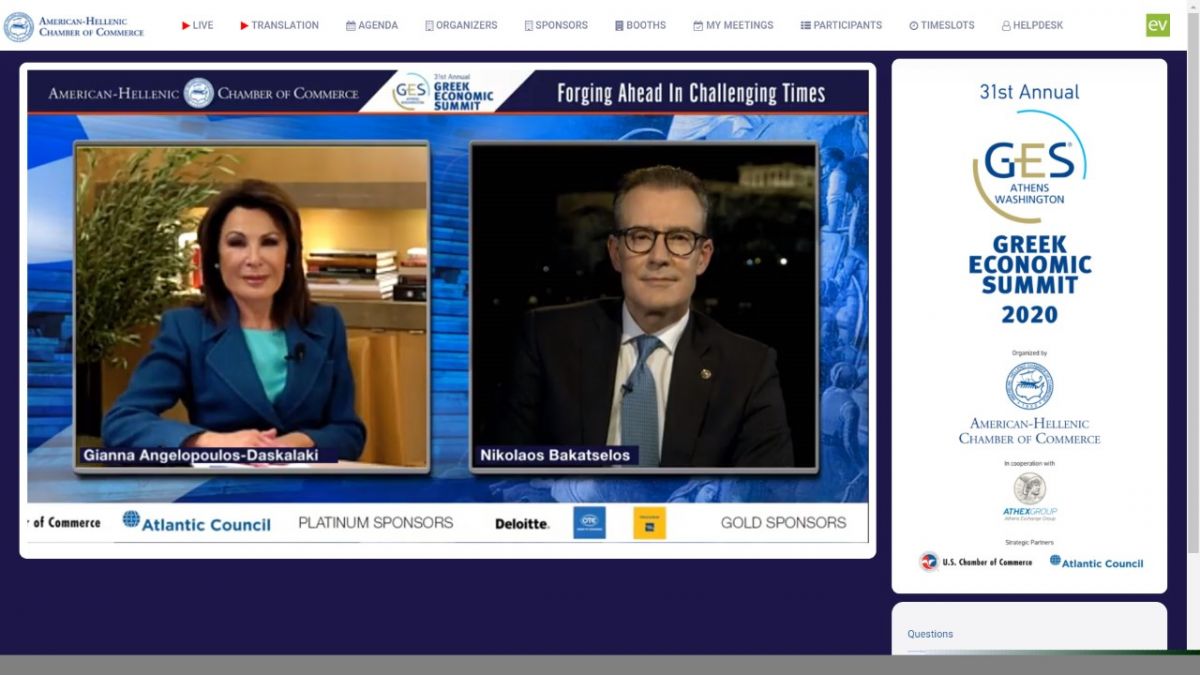Open the TRANSLATION stream

point(280,25)
